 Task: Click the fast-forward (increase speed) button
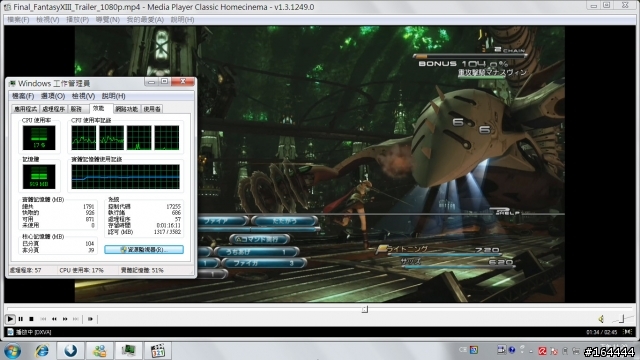tap(65, 319)
